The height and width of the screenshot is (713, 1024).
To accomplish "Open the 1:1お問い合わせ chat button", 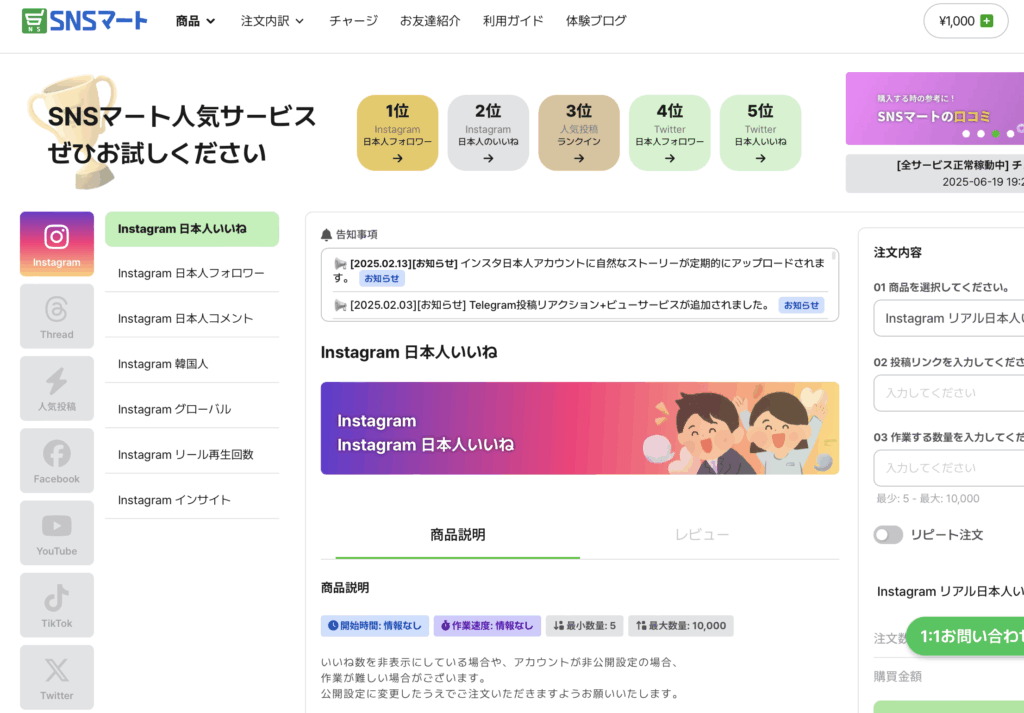I will point(965,636).
